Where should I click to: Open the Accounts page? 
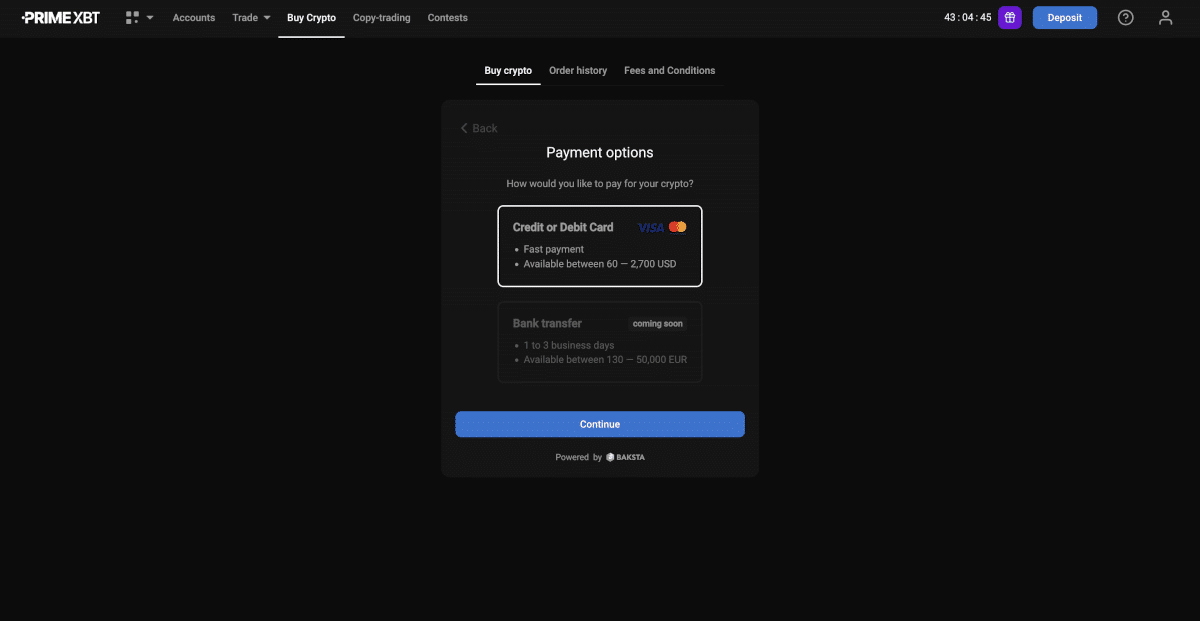point(194,18)
